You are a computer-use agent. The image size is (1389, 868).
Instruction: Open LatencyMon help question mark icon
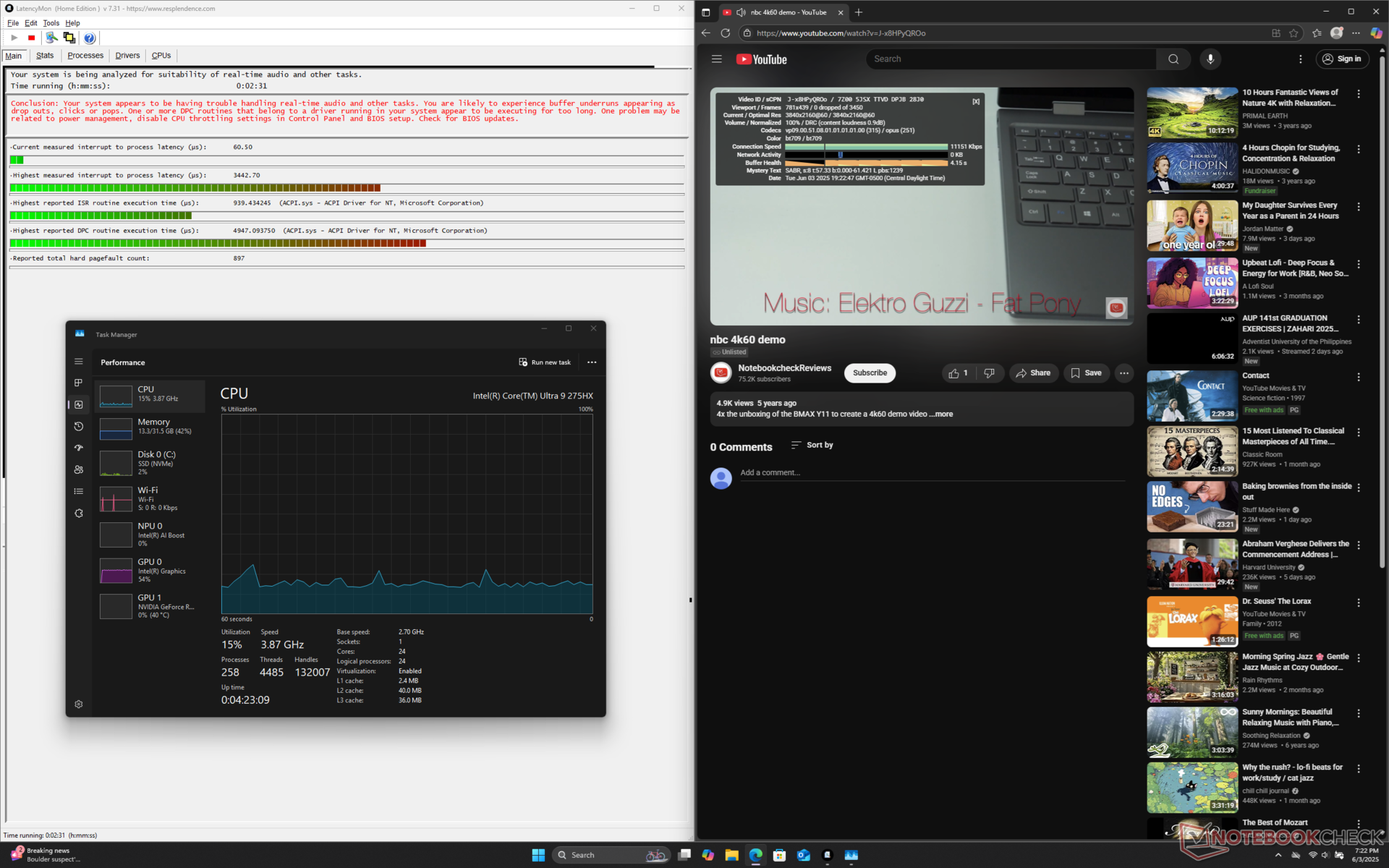coord(89,38)
